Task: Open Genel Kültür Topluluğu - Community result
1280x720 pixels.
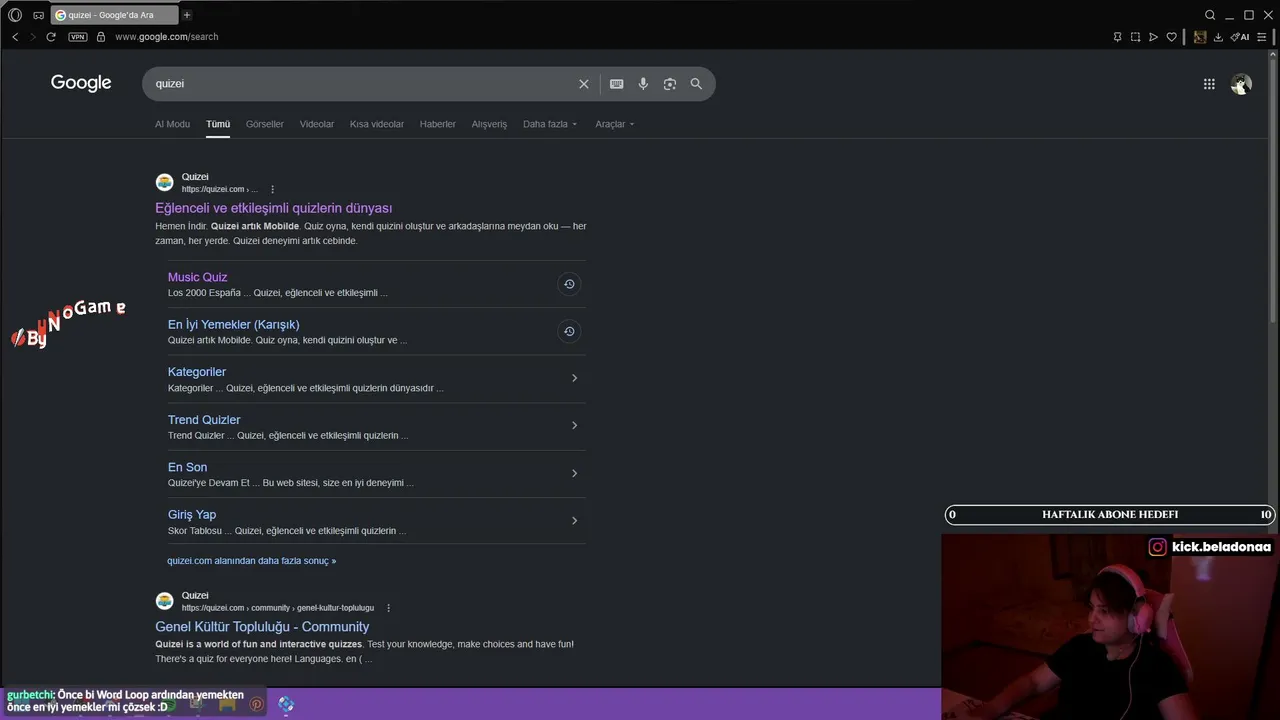Action: [262, 627]
